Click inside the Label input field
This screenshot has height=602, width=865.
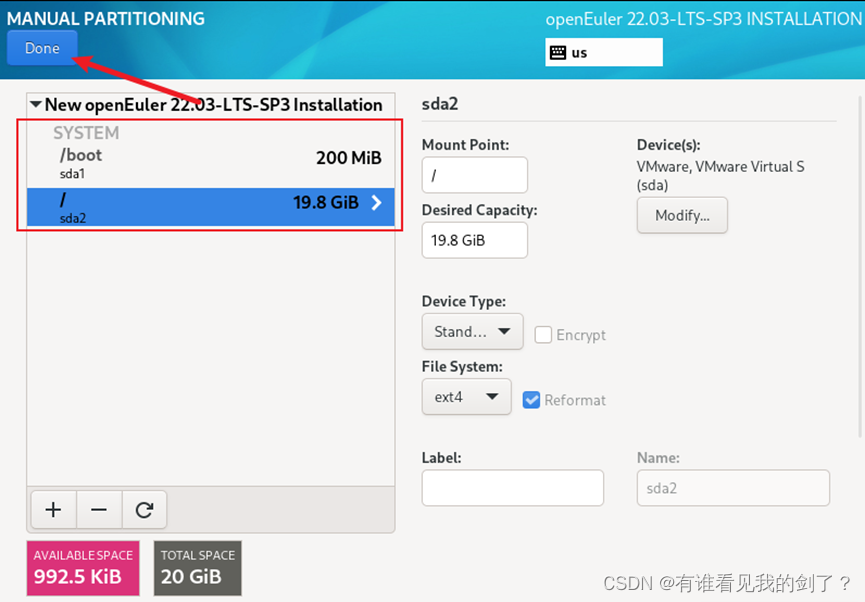click(x=512, y=488)
